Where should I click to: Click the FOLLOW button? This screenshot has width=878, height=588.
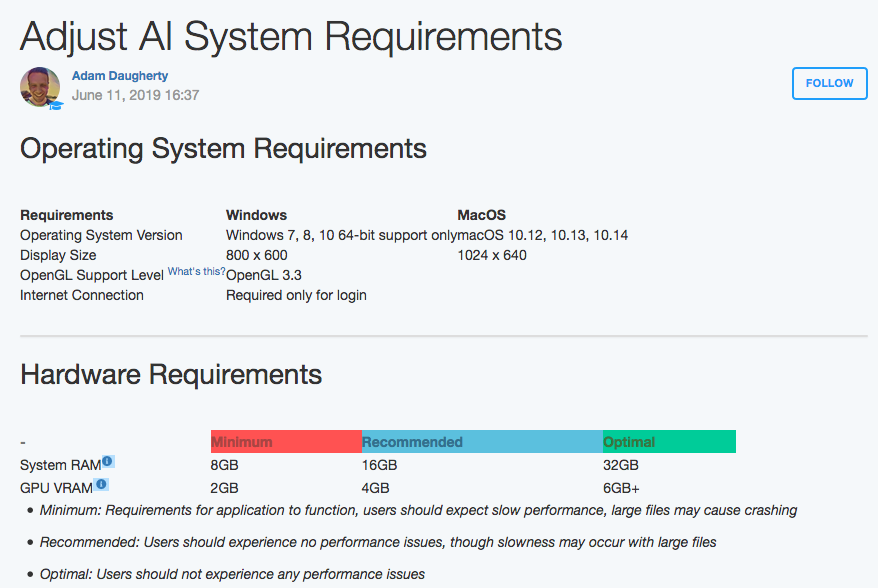(829, 83)
